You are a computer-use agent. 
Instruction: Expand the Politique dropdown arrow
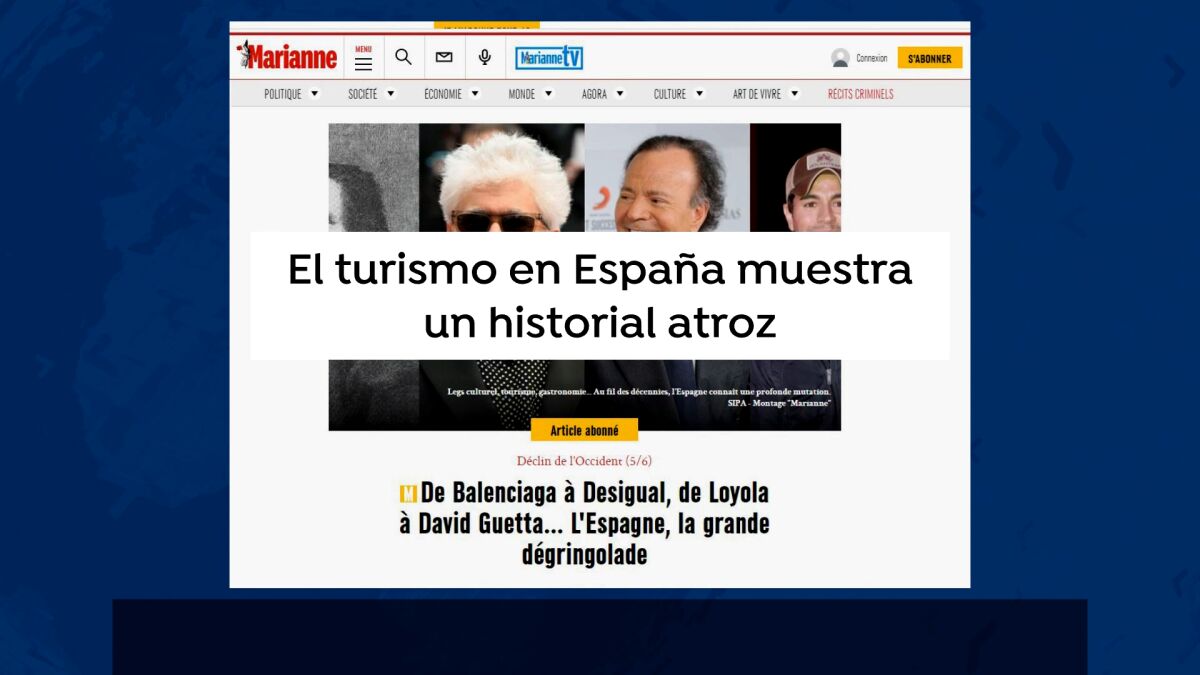point(314,94)
